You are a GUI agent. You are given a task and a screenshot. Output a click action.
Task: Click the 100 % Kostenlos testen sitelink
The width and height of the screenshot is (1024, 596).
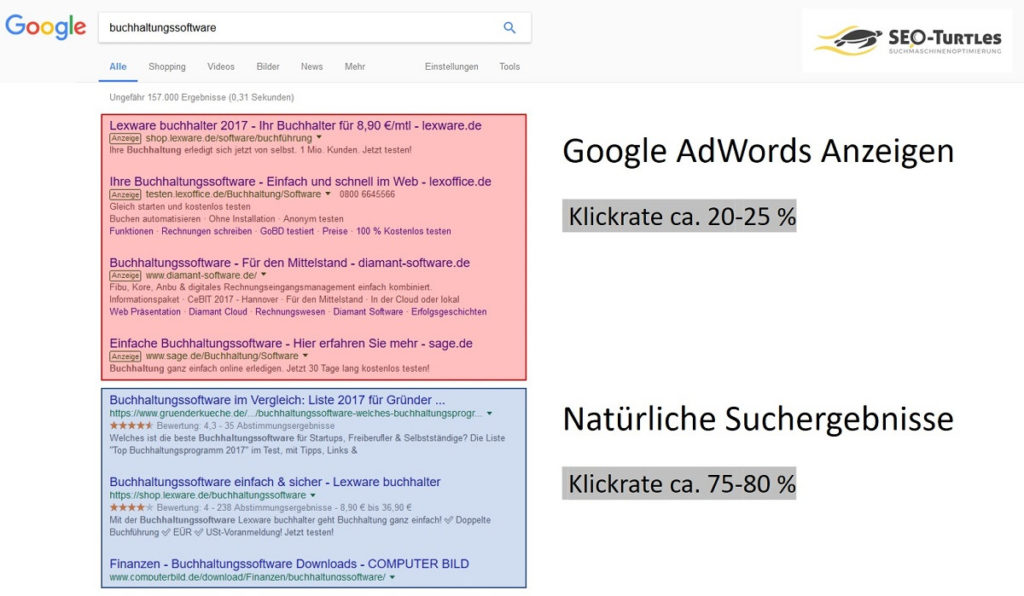pyautogui.click(x=404, y=231)
